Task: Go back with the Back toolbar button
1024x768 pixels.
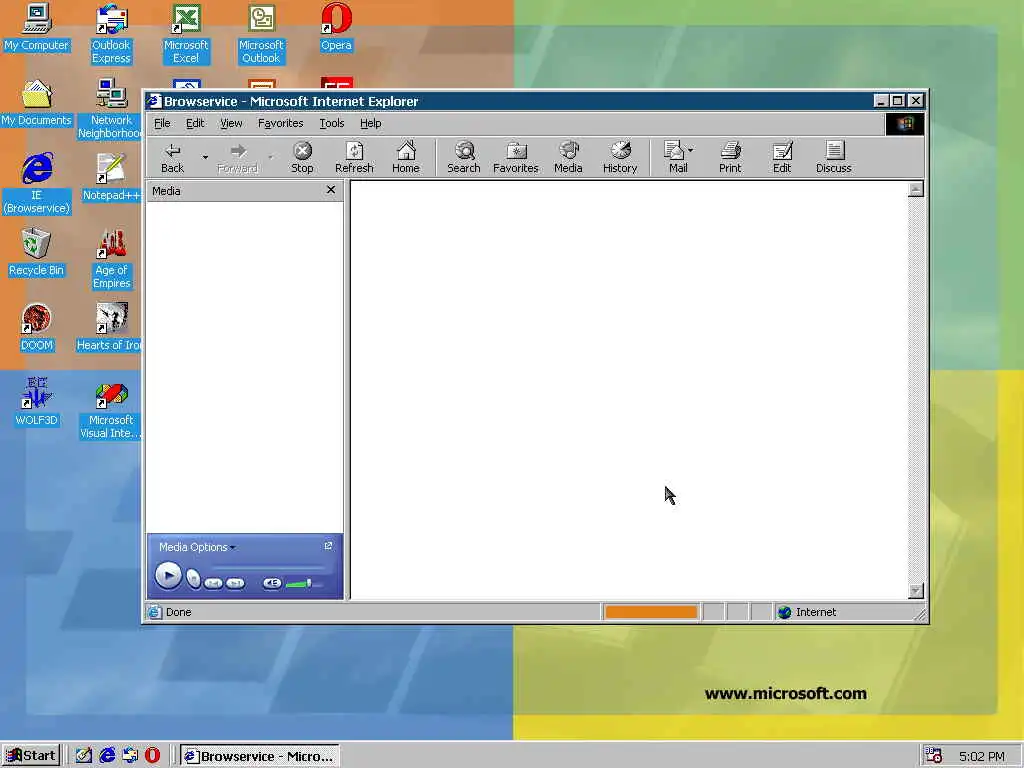Action: (172, 157)
